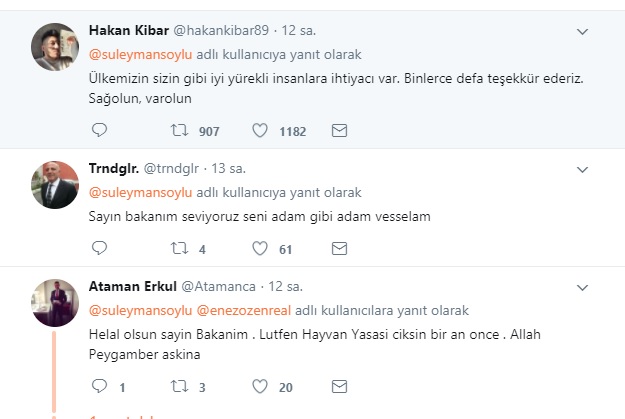
Task: Expand the menu on Trndglr.'s tweet
Action: click(x=583, y=170)
